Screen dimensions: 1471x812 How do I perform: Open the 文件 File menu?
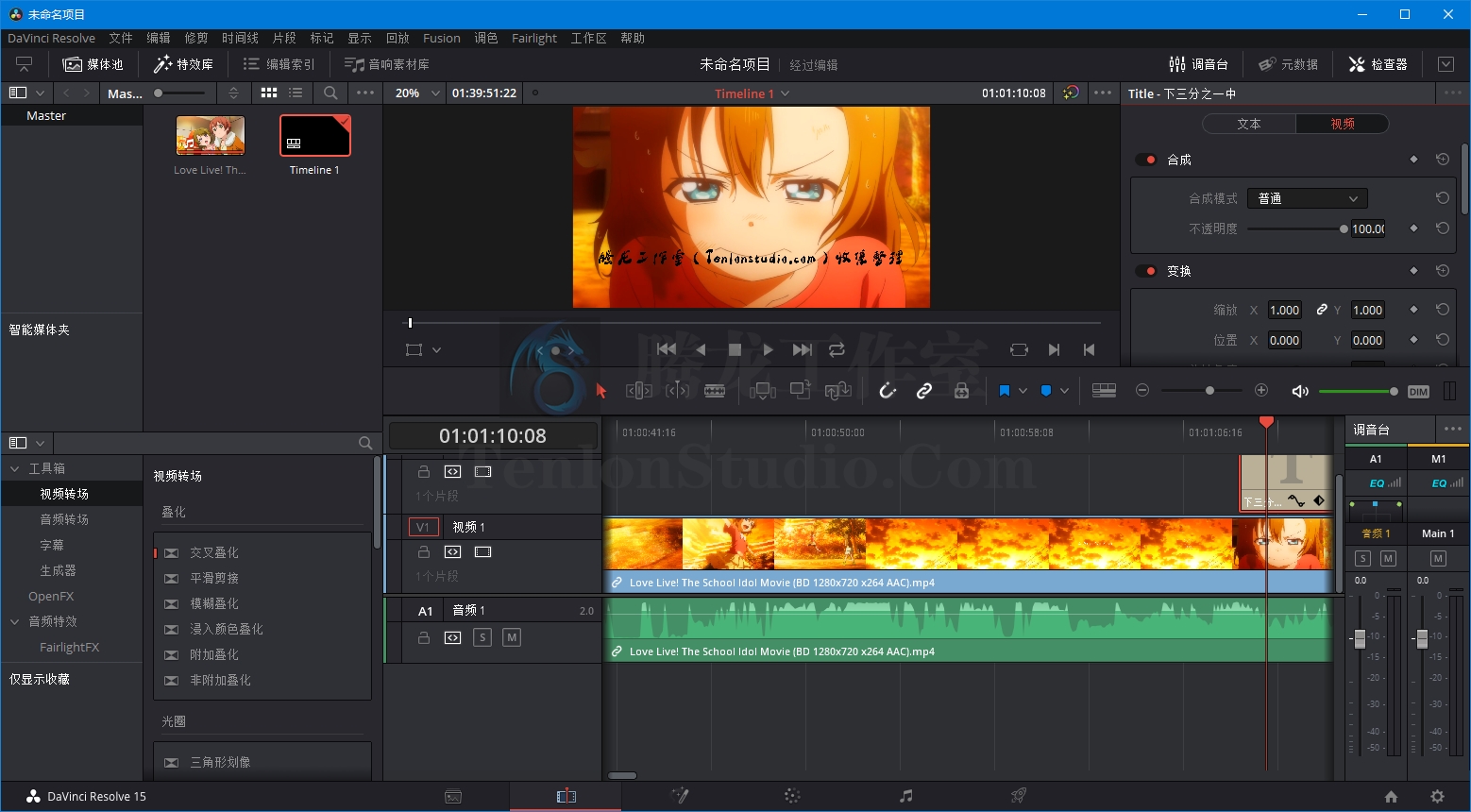tap(121, 38)
